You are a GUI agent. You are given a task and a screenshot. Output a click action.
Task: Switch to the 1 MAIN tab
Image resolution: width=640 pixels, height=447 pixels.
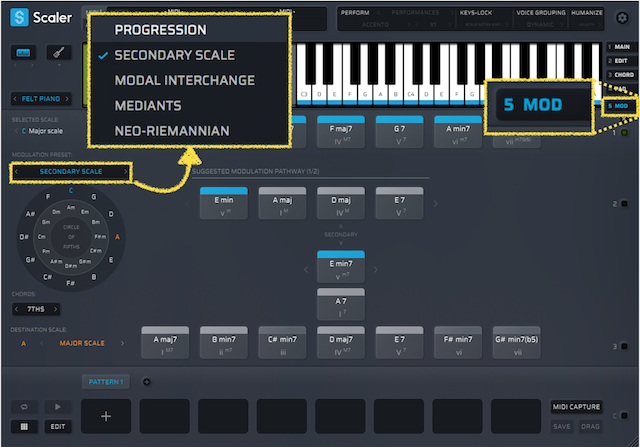[620, 47]
